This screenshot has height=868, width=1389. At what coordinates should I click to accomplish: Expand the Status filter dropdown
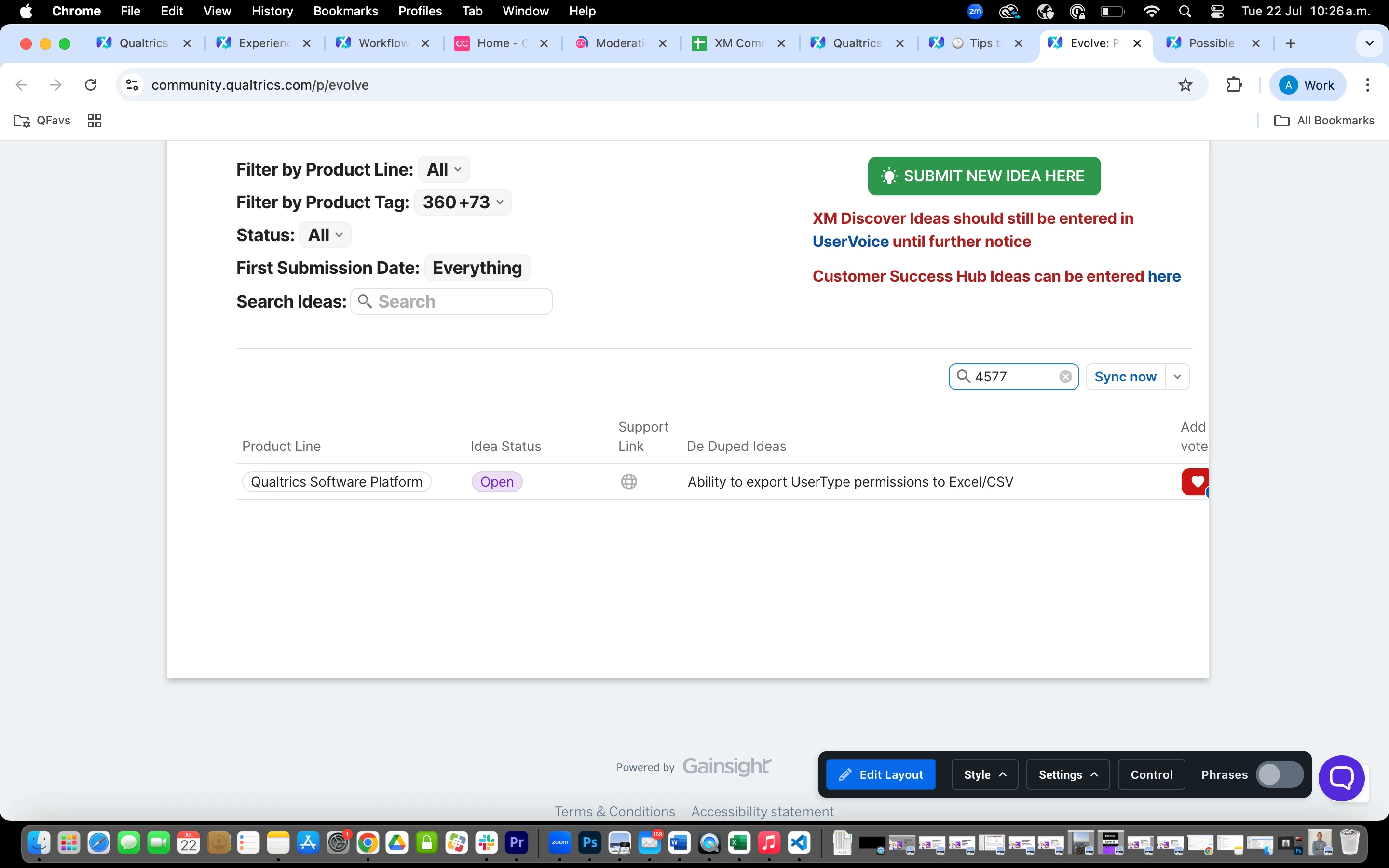(325, 235)
